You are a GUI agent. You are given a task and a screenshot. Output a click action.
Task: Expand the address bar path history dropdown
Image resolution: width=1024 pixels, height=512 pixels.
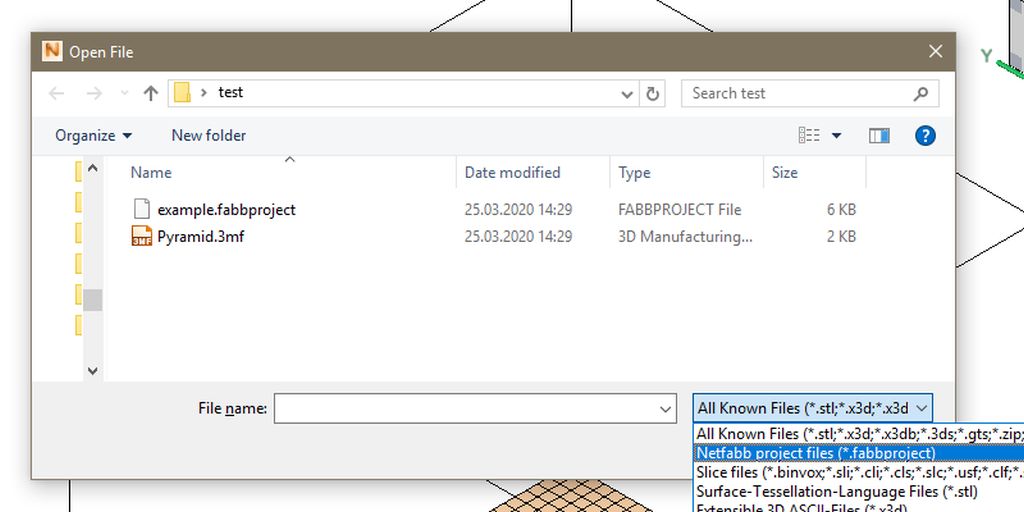tap(627, 93)
